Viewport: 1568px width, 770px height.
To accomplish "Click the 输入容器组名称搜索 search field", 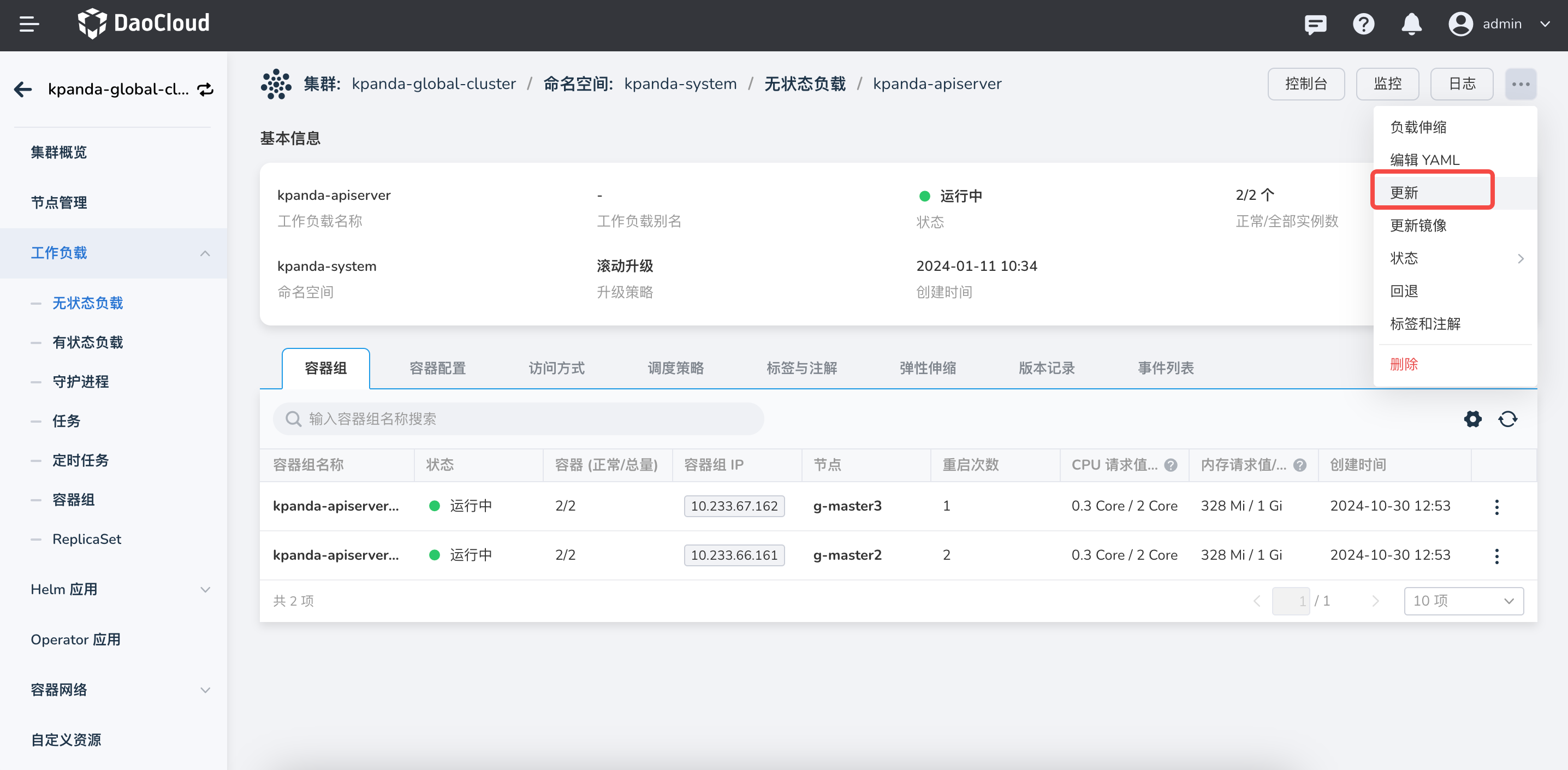I will [518, 419].
